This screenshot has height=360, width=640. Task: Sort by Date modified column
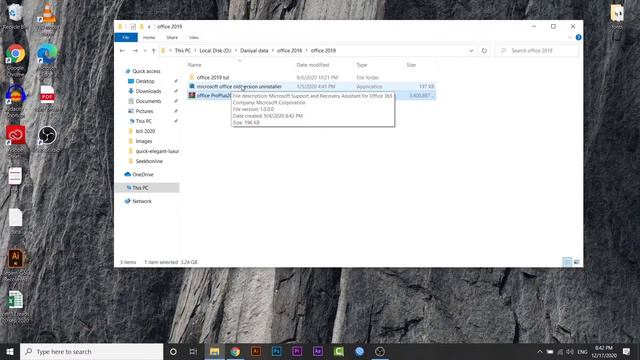(313, 65)
